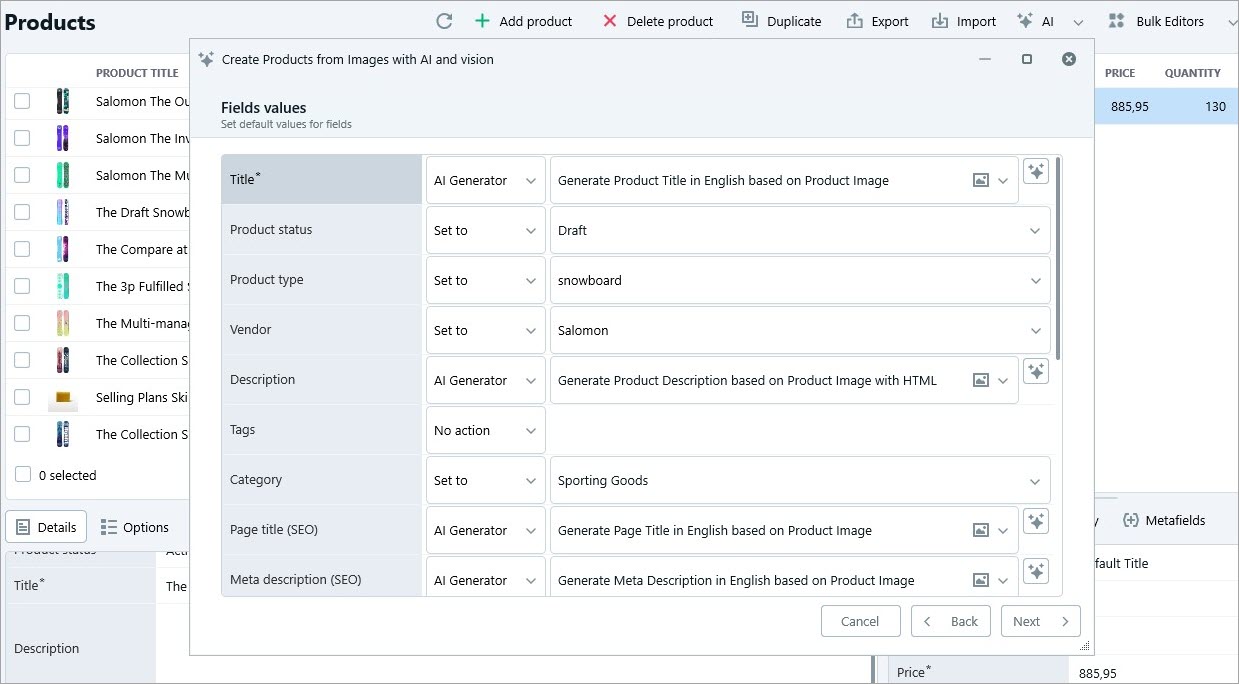
Task: Click AI sparkle button beside Page title (SEO)
Action: [x=1036, y=521]
